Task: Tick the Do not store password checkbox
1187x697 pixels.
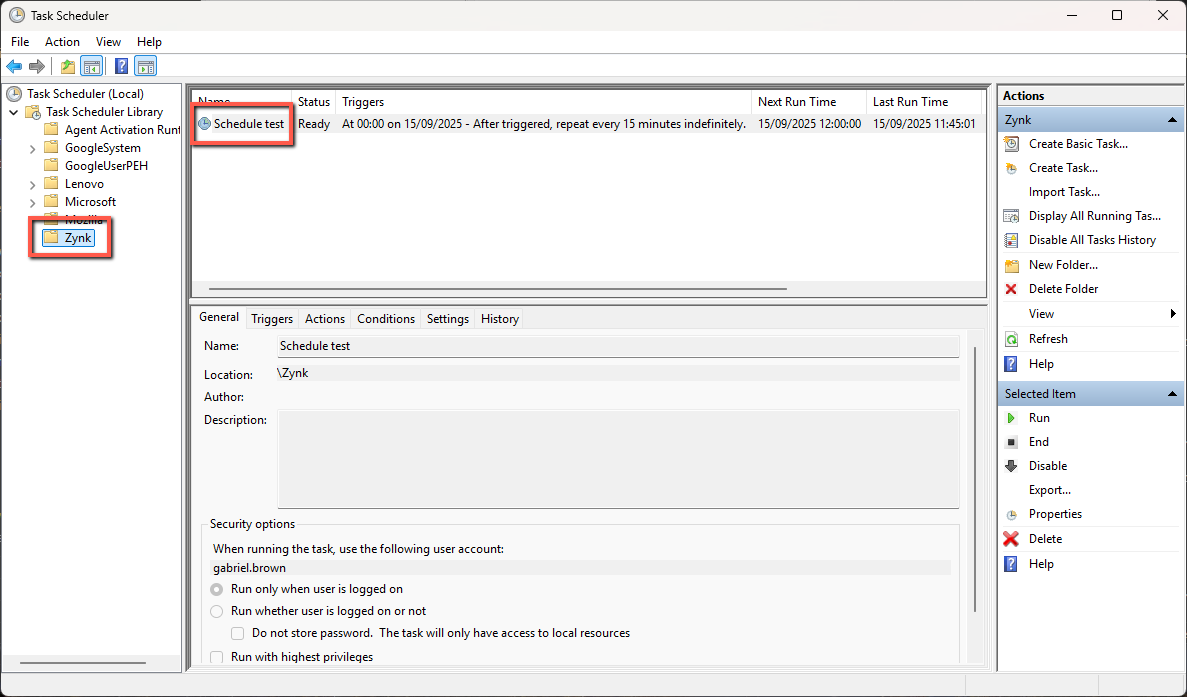Action: pyautogui.click(x=238, y=633)
